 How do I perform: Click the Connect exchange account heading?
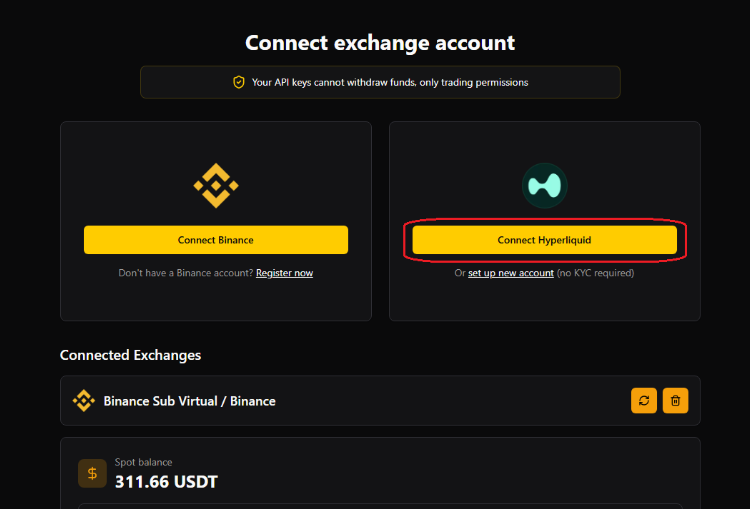click(380, 43)
